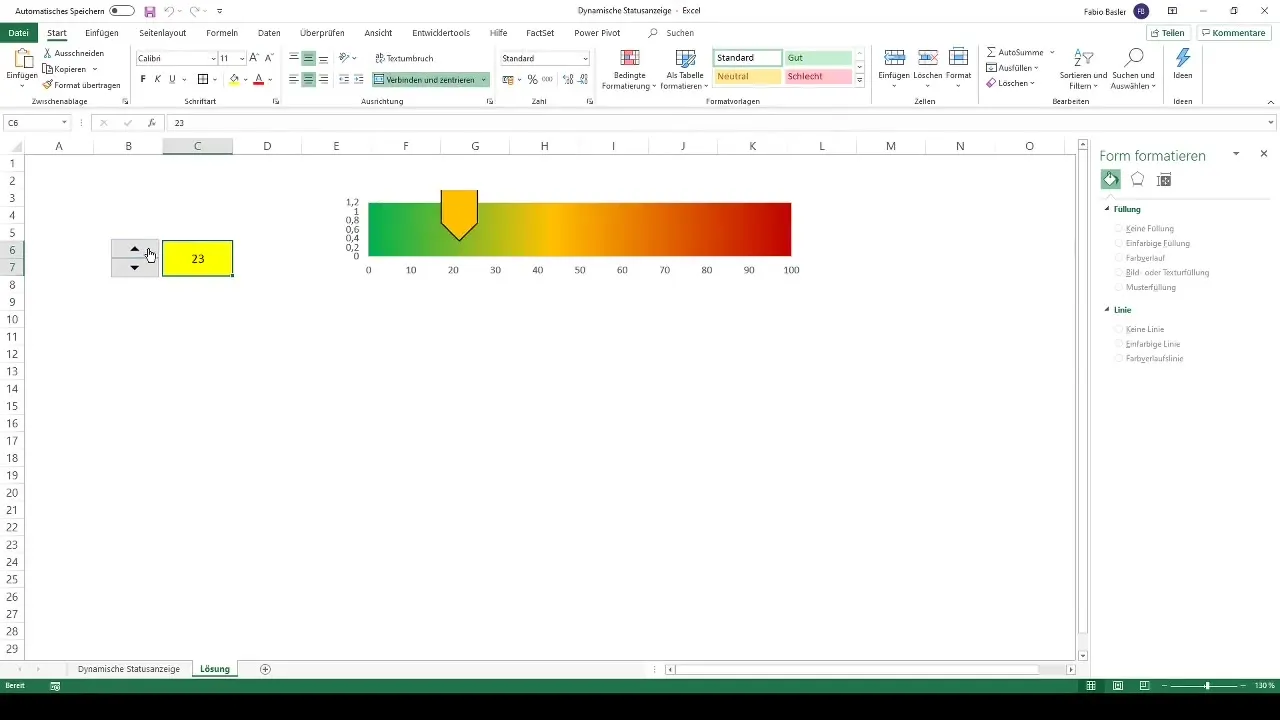Click the center alignment icon
This screenshot has width=1280, height=720.
[309, 79]
